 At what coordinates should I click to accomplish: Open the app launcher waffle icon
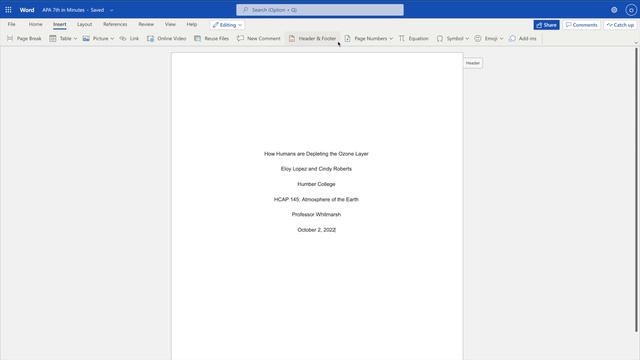8,10
